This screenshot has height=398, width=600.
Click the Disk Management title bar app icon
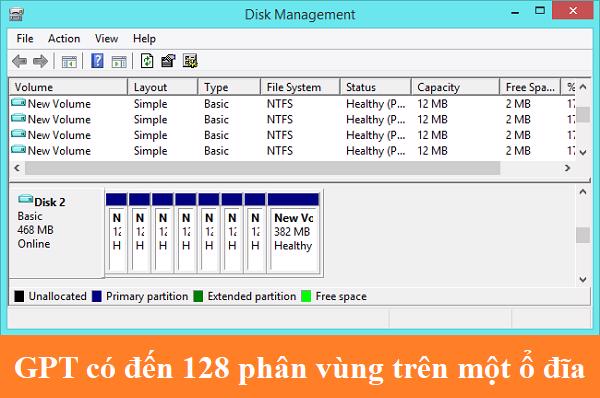pyautogui.click(x=16, y=15)
